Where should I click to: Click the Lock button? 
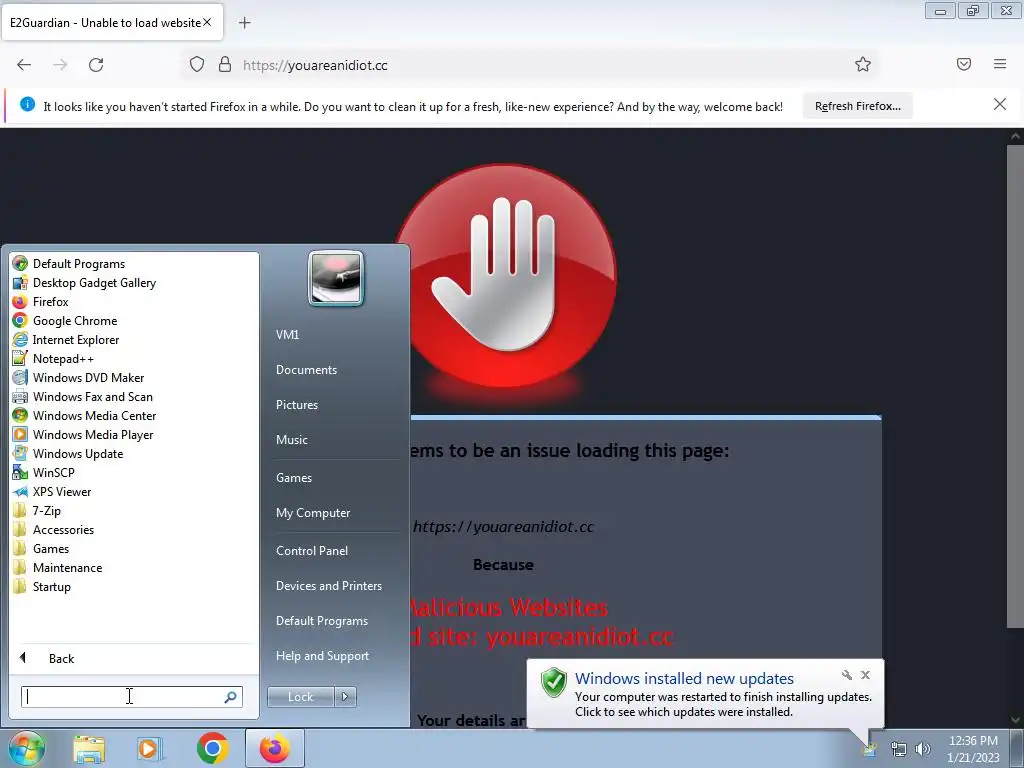[300, 697]
